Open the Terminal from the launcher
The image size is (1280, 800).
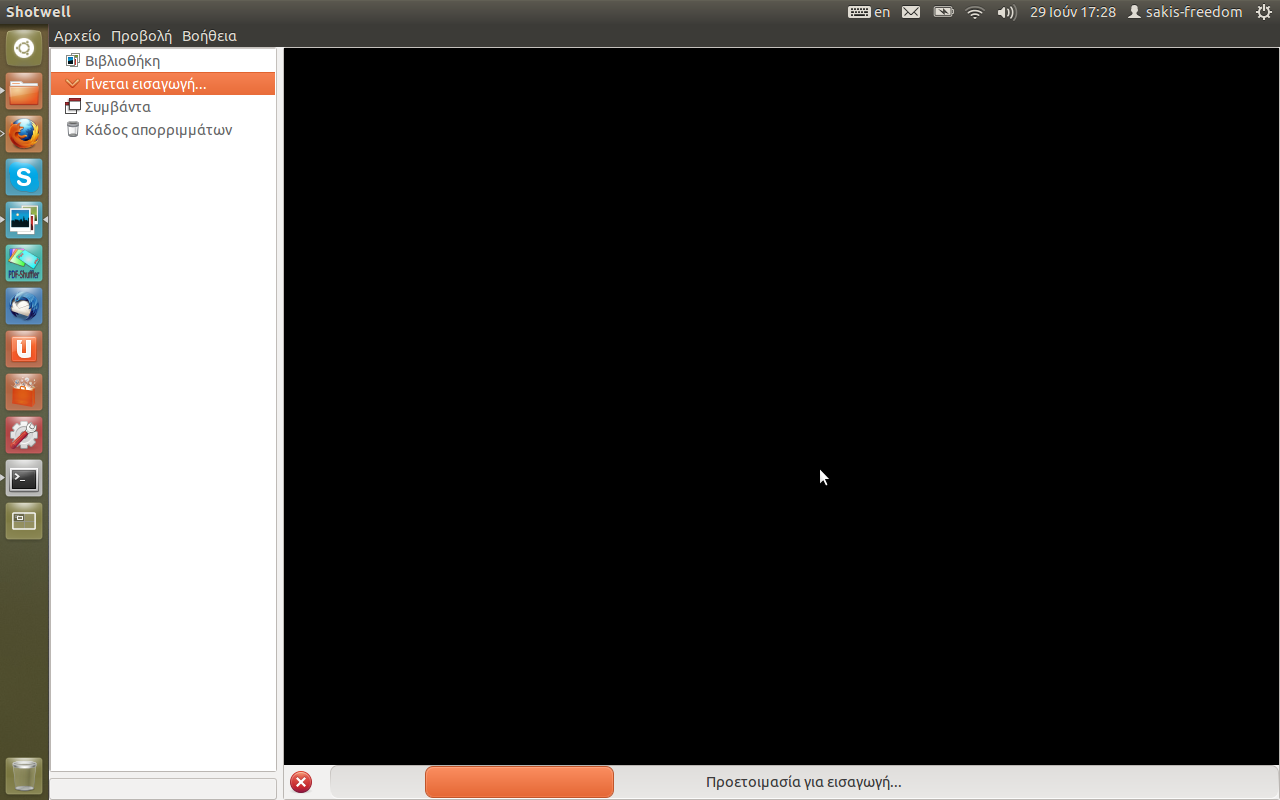coord(24,478)
